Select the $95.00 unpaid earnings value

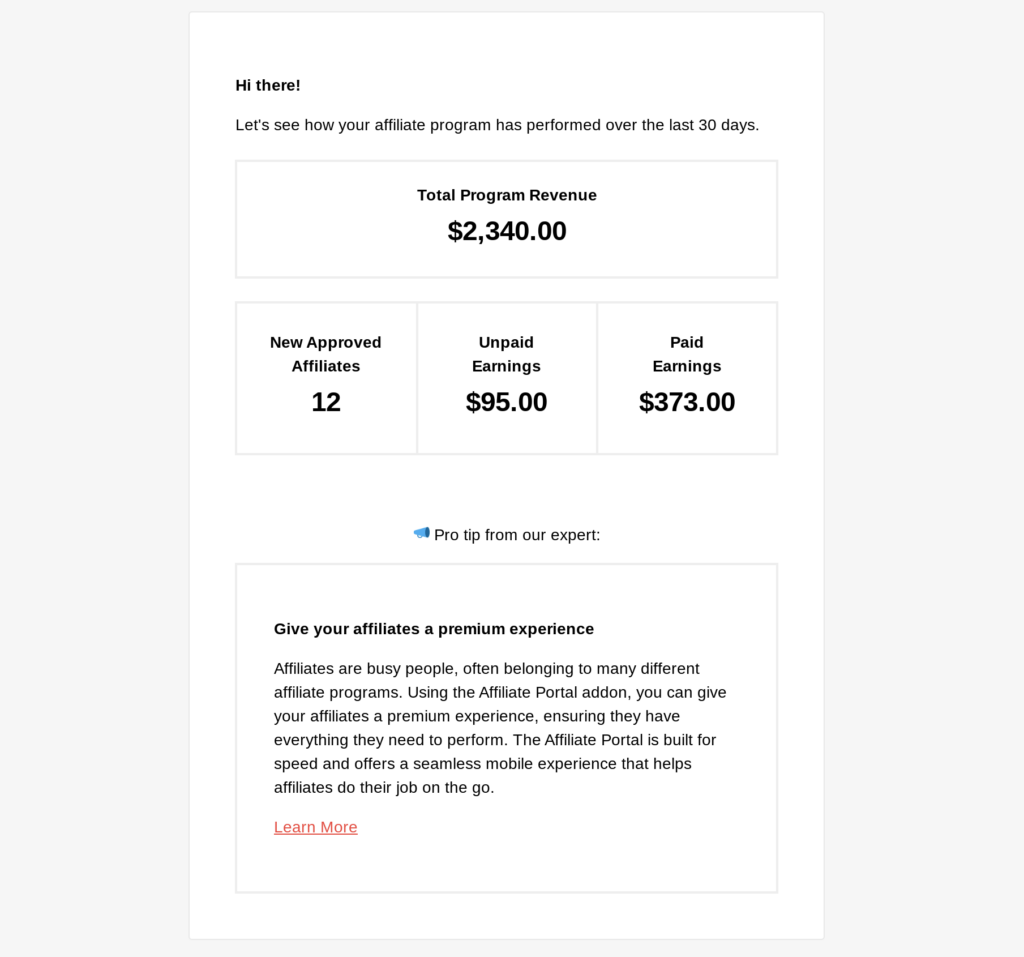[x=506, y=402]
